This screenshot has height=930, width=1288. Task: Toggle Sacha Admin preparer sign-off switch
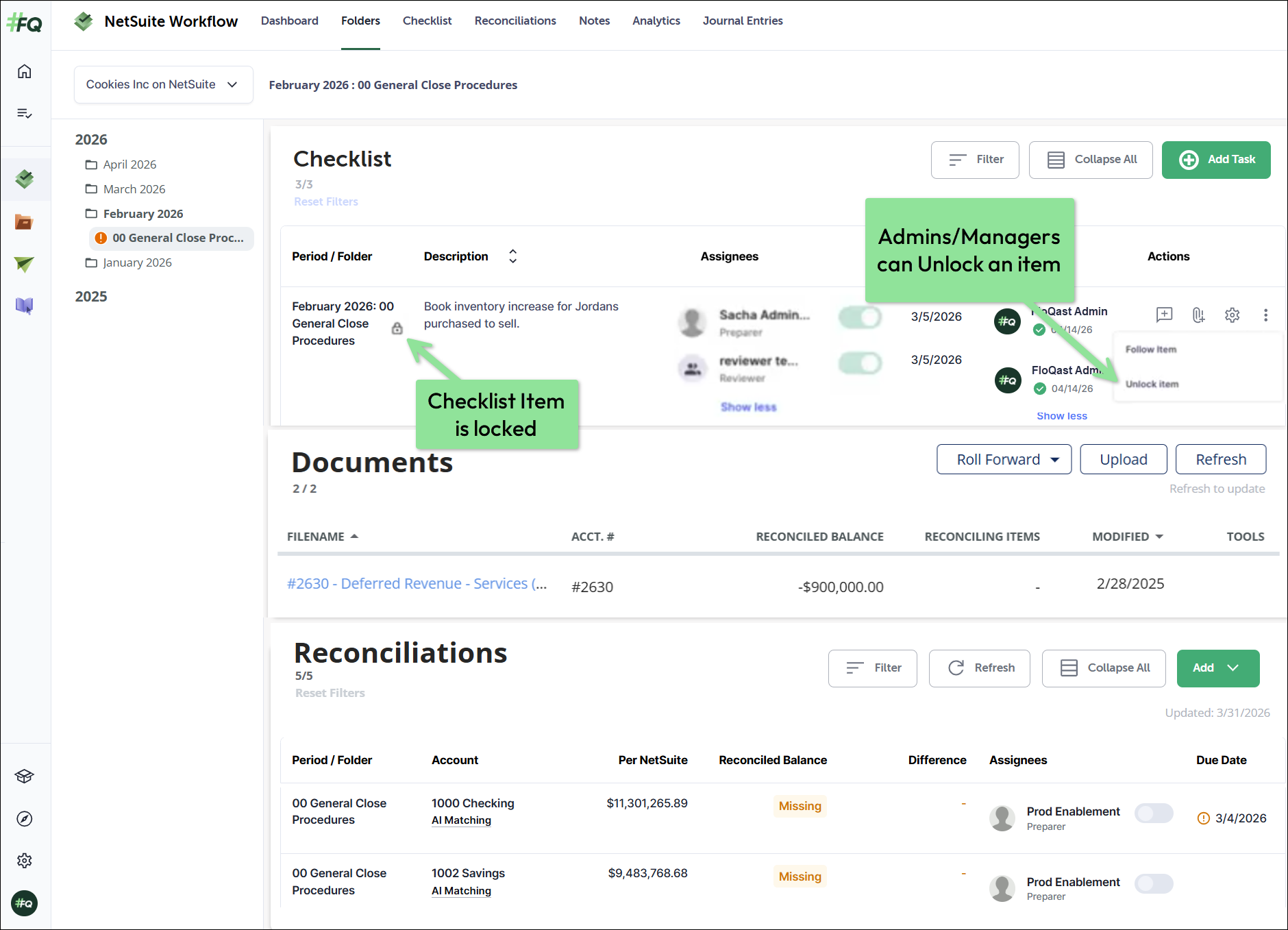860,317
